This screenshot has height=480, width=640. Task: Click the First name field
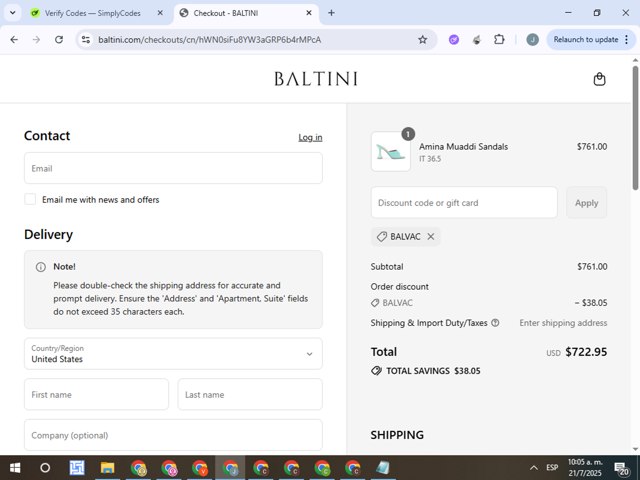click(x=96, y=394)
